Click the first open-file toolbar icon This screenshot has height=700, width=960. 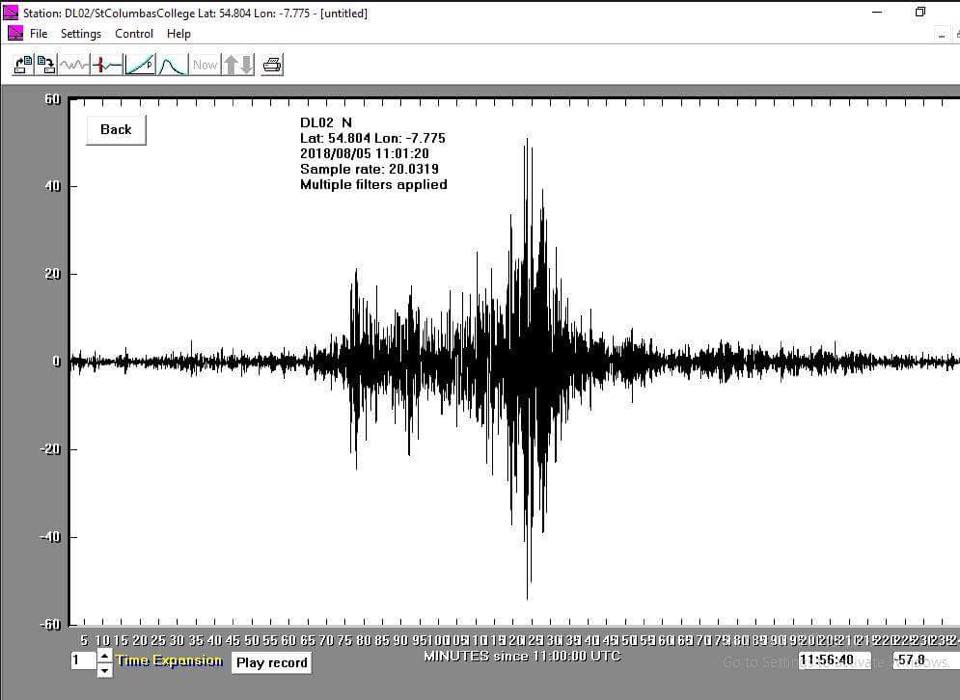23,65
